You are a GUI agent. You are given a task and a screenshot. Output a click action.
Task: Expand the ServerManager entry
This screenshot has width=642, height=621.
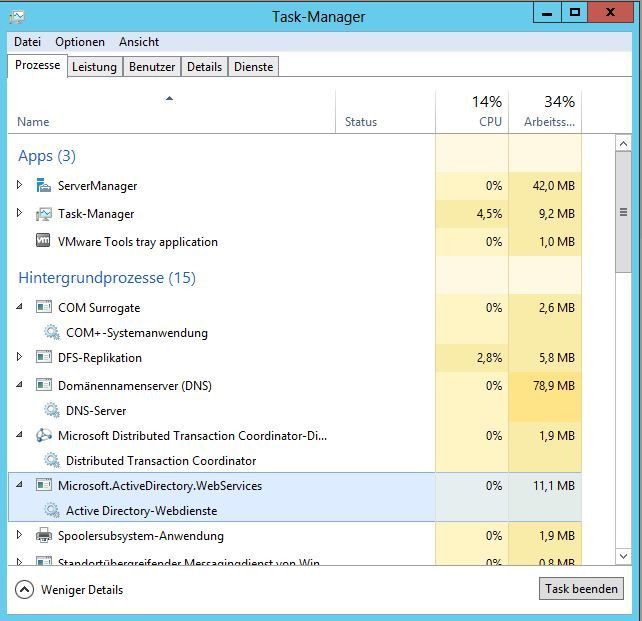(x=19, y=185)
